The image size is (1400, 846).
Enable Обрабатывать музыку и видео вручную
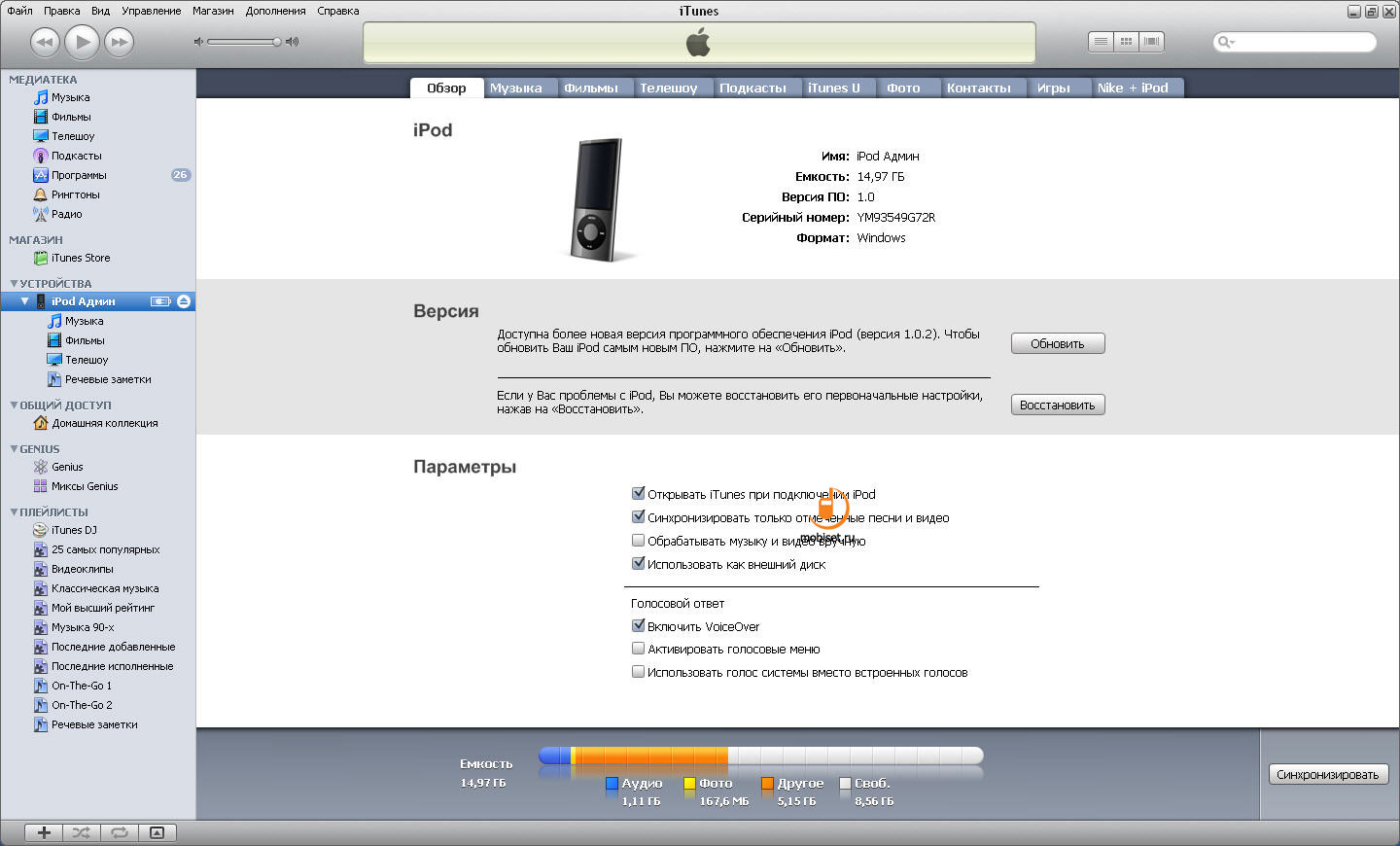point(639,541)
